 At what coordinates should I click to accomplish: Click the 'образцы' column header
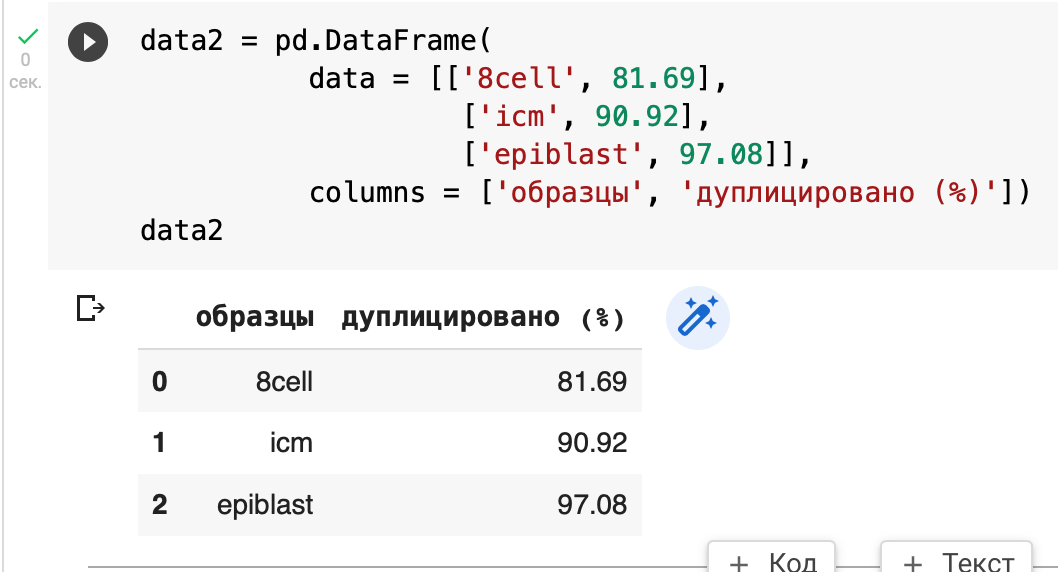click(x=255, y=317)
